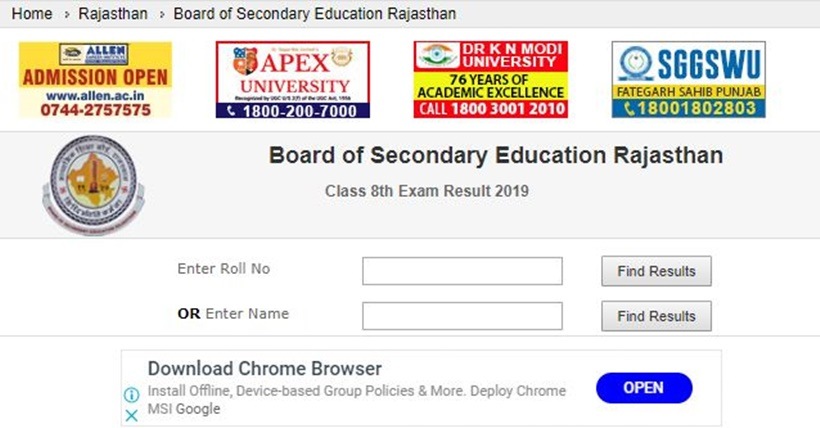Image resolution: width=820 pixels, height=428 pixels.
Task: Open the Home breadcrumb link
Action: pyautogui.click(x=32, y=14)
